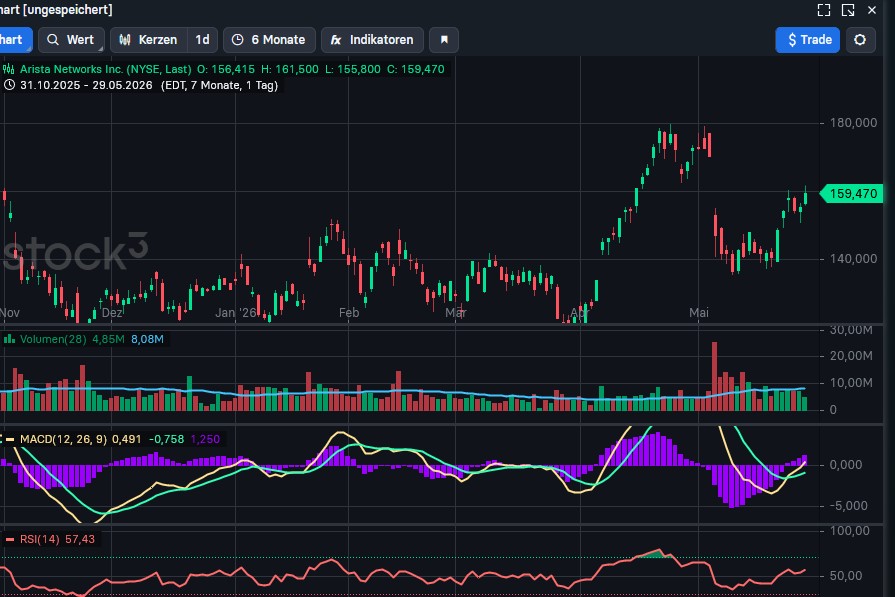Click the bookmark flag icon
The image size is (895, 597).
click(x=444, y=40)
